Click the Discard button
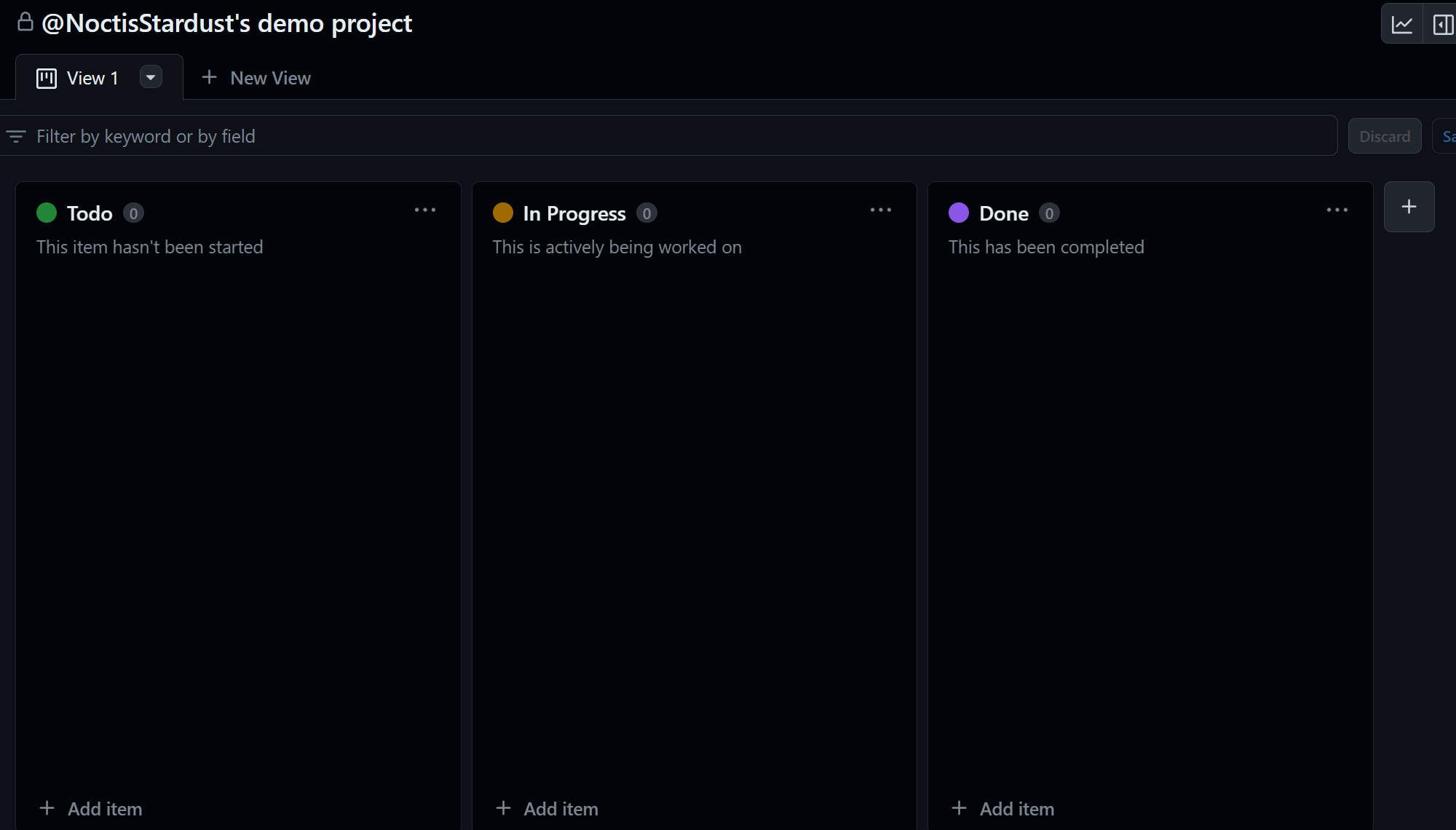The height and width of the screenshot is (830, 1456). [x=1384, y=136]
